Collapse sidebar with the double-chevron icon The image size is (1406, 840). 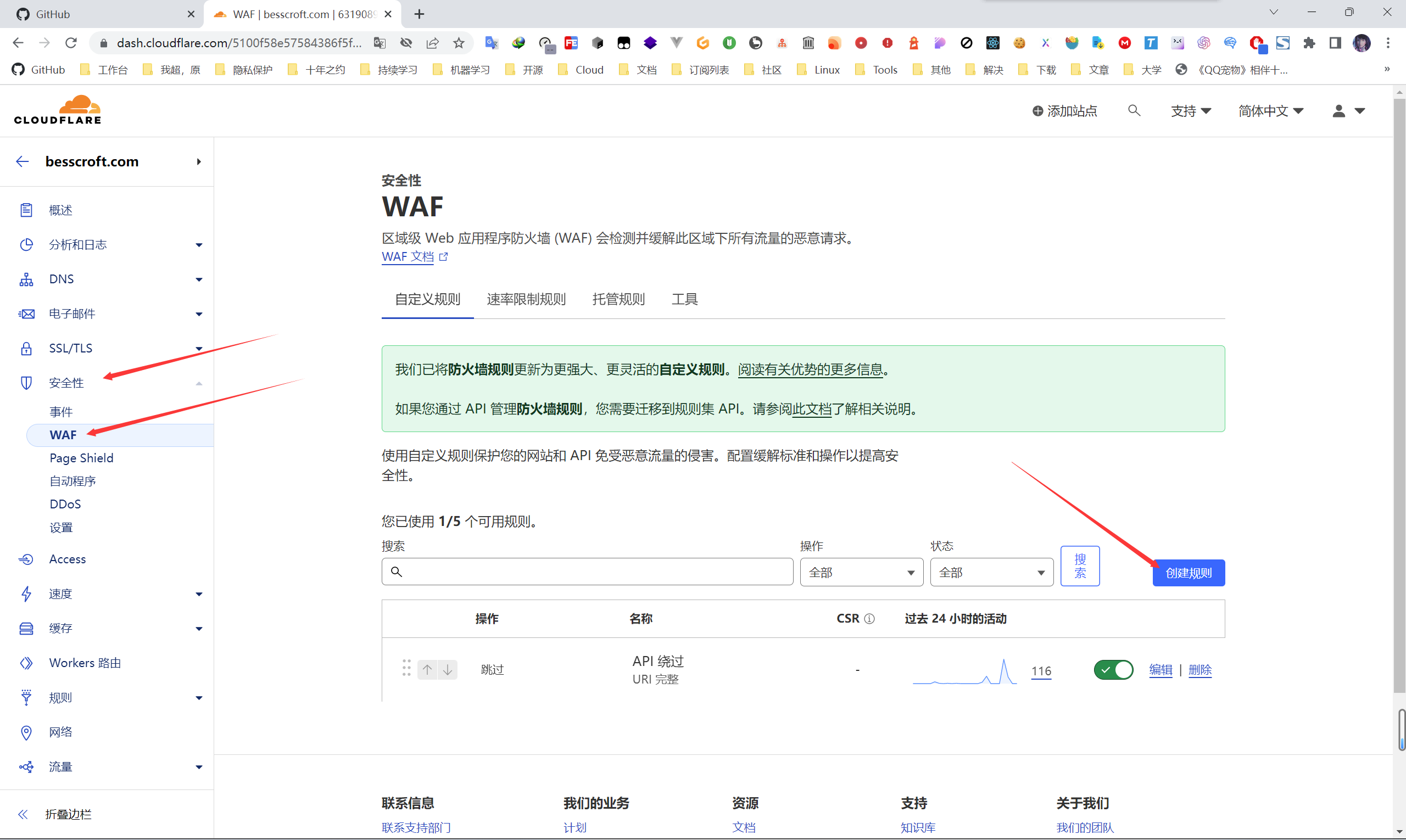pyautogui.click(x=23, y=814)
